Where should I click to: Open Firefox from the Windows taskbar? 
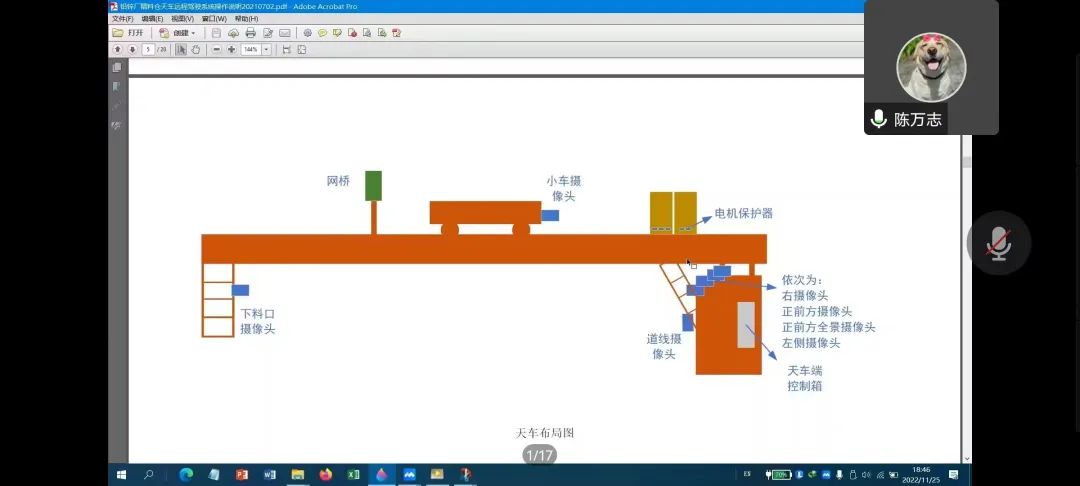325,474
